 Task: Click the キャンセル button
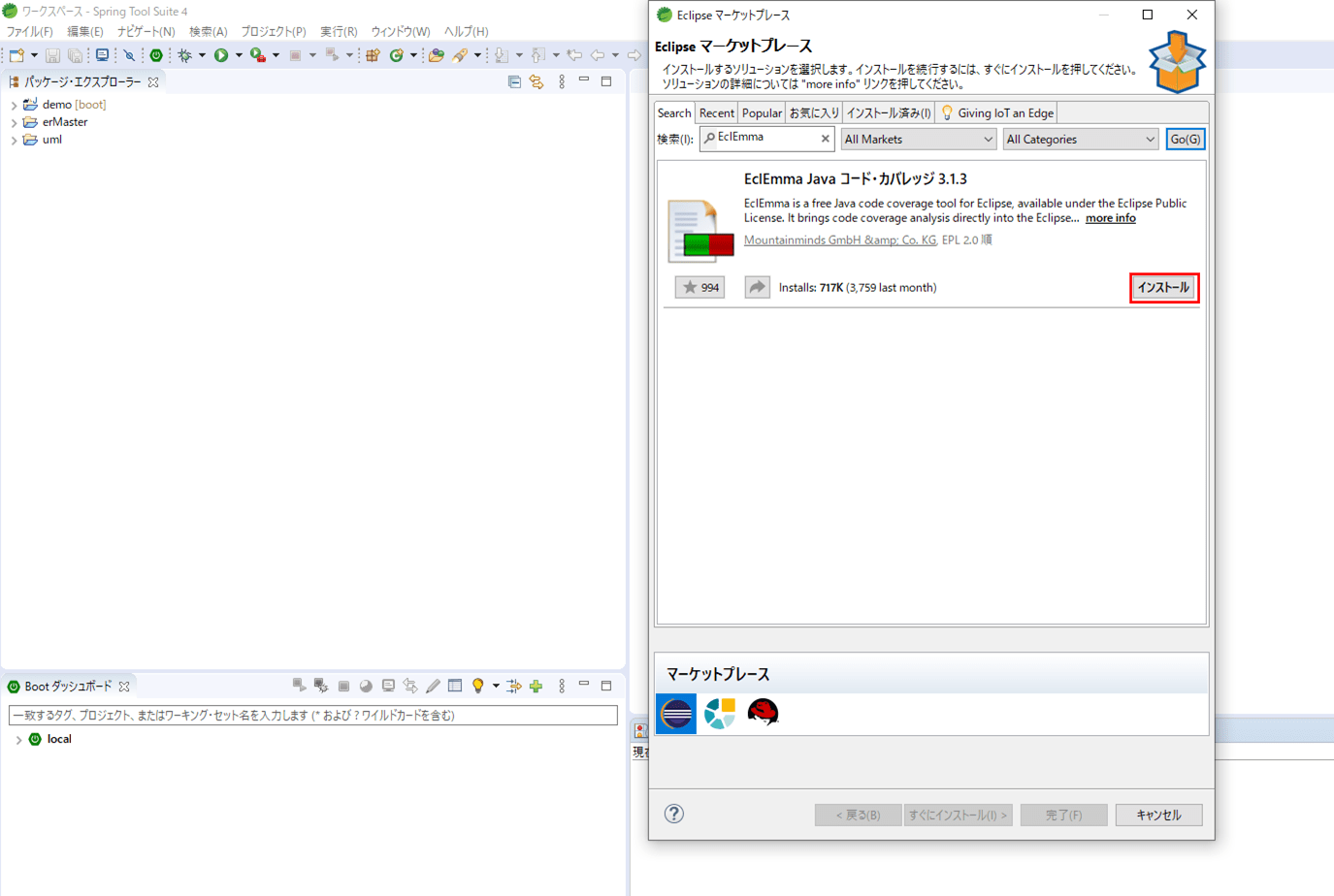pos(1158,816)
